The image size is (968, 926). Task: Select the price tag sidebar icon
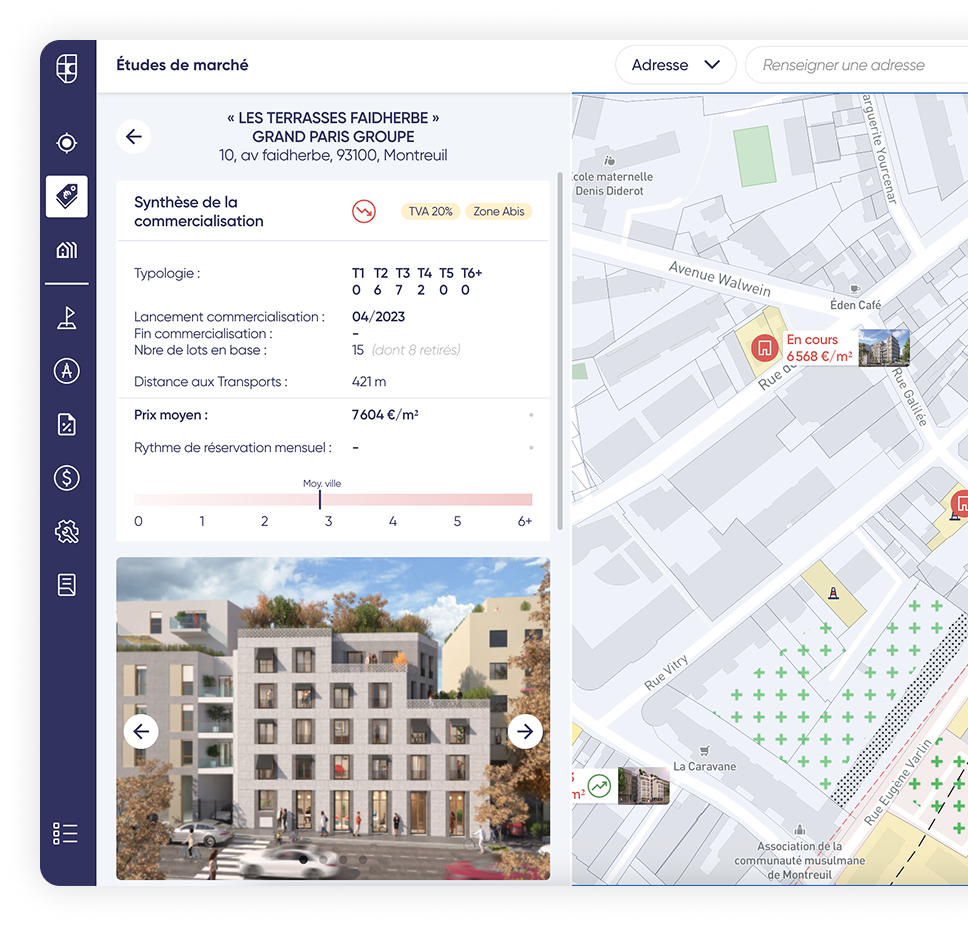pyautogui.click(x=67, y=197)
